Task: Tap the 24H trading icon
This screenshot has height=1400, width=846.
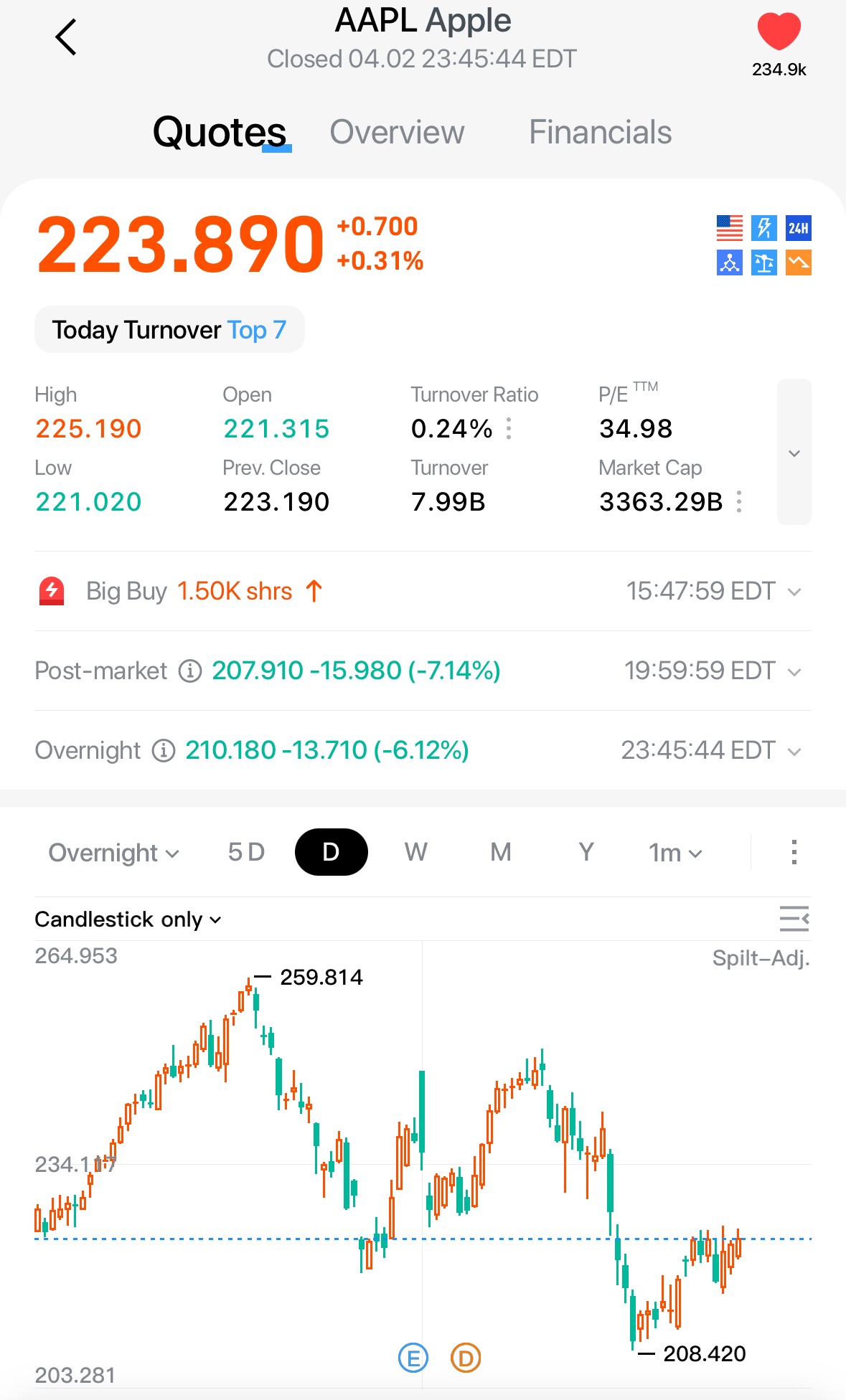Action: (x=798, y=228)
